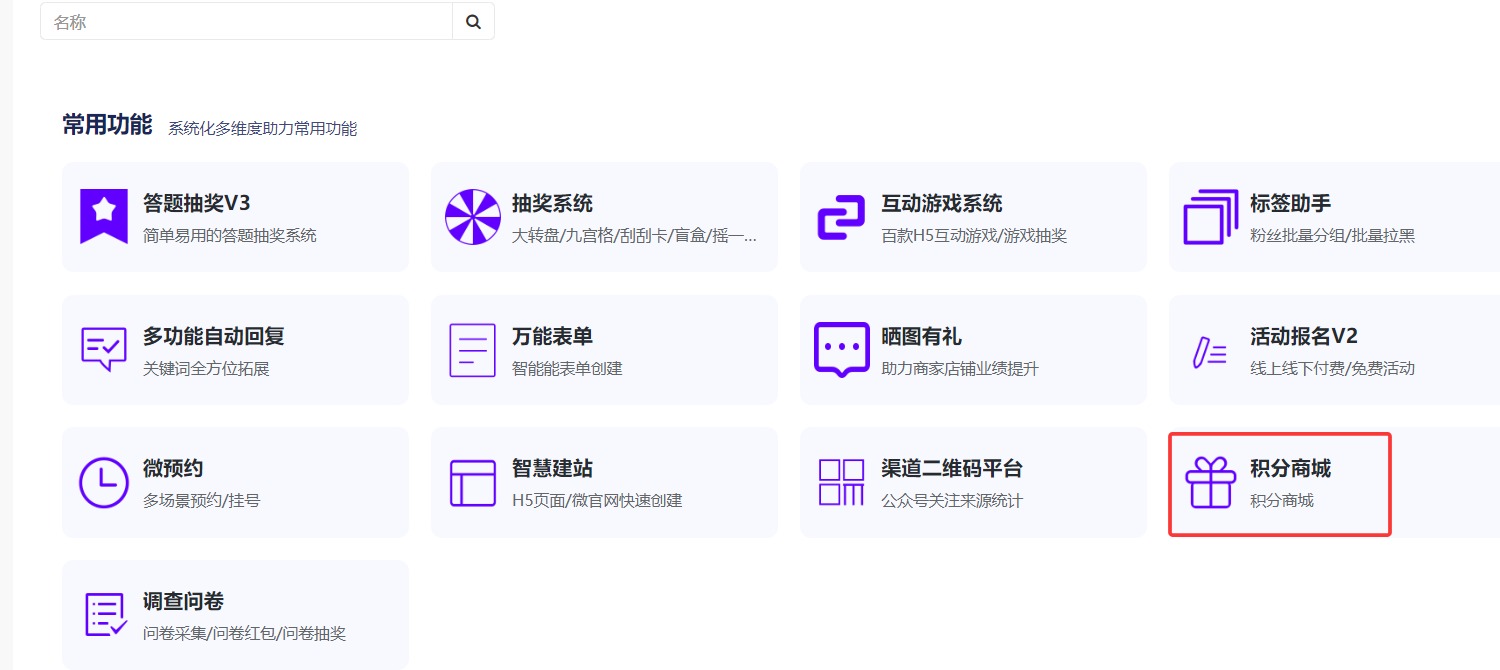Viewport: 1500px width, 670px height.
Task: Select the 渠道二维码平台 QR code icon
Action: click(x=841, y=482)
